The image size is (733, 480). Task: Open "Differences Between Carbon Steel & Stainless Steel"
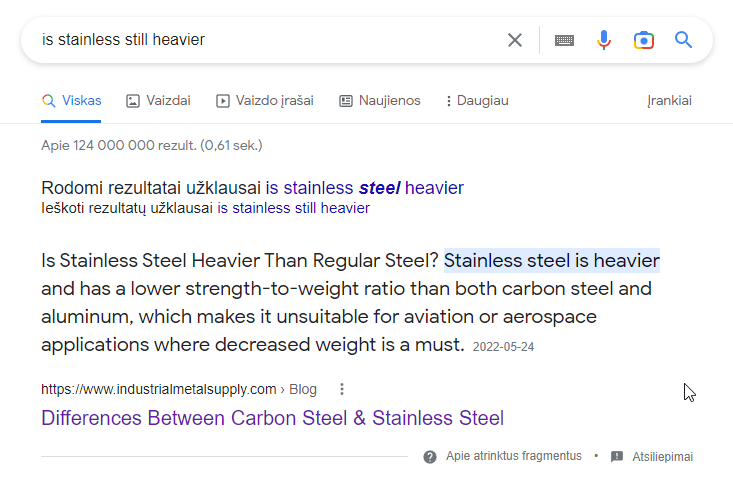[272, 418]
